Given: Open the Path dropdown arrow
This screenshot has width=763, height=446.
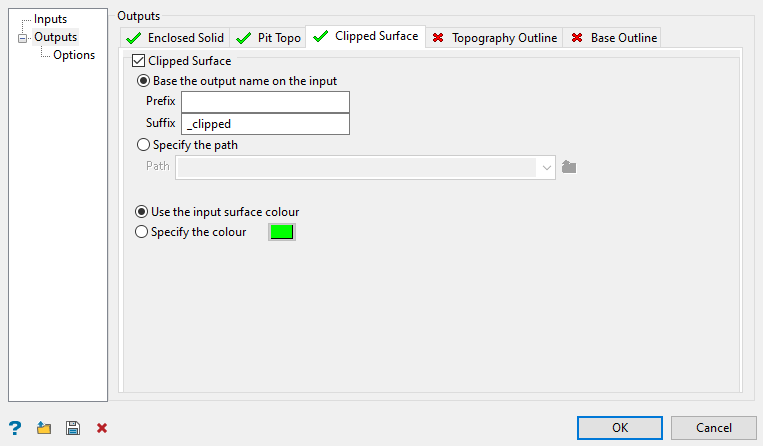Looking at the screenshot, I should coord(547,168).
